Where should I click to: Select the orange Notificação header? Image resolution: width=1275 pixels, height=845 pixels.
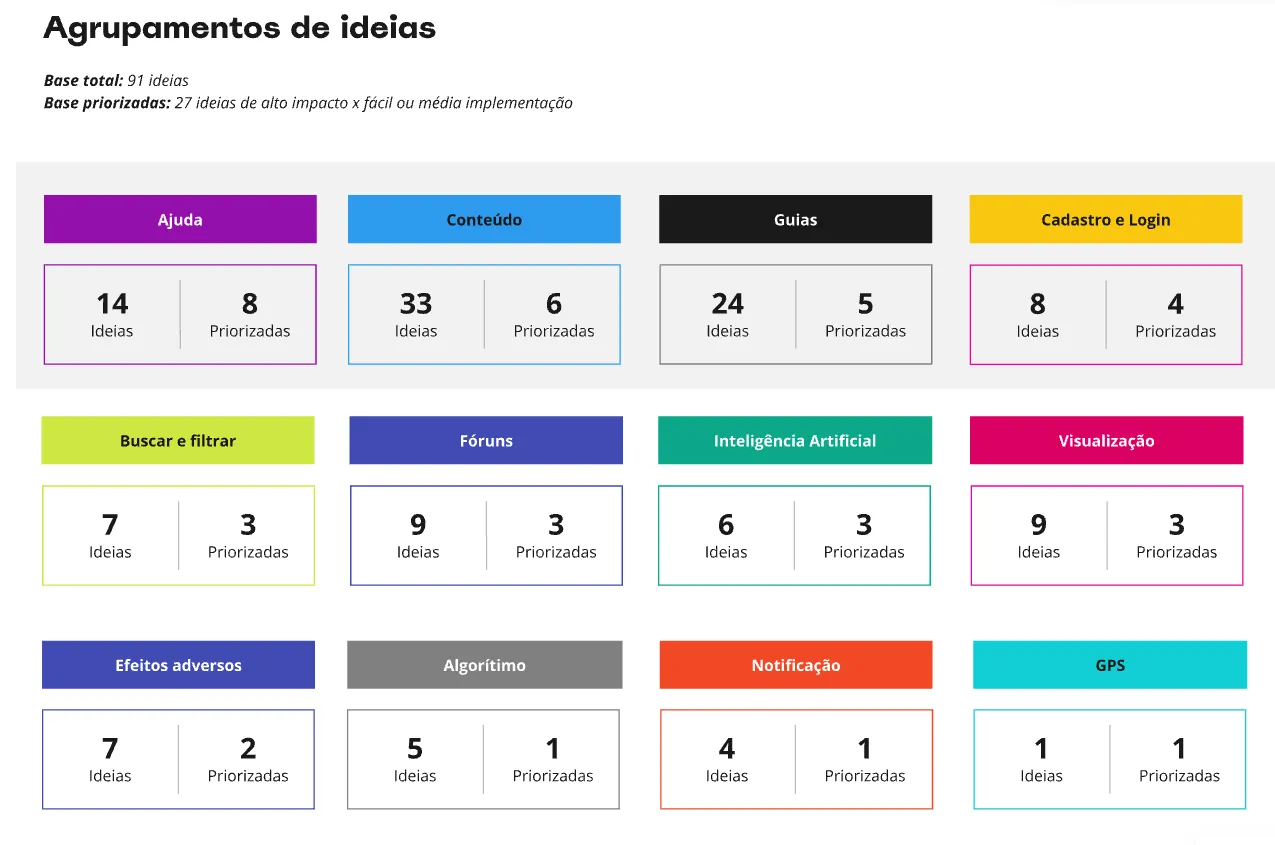pos(796,665)
